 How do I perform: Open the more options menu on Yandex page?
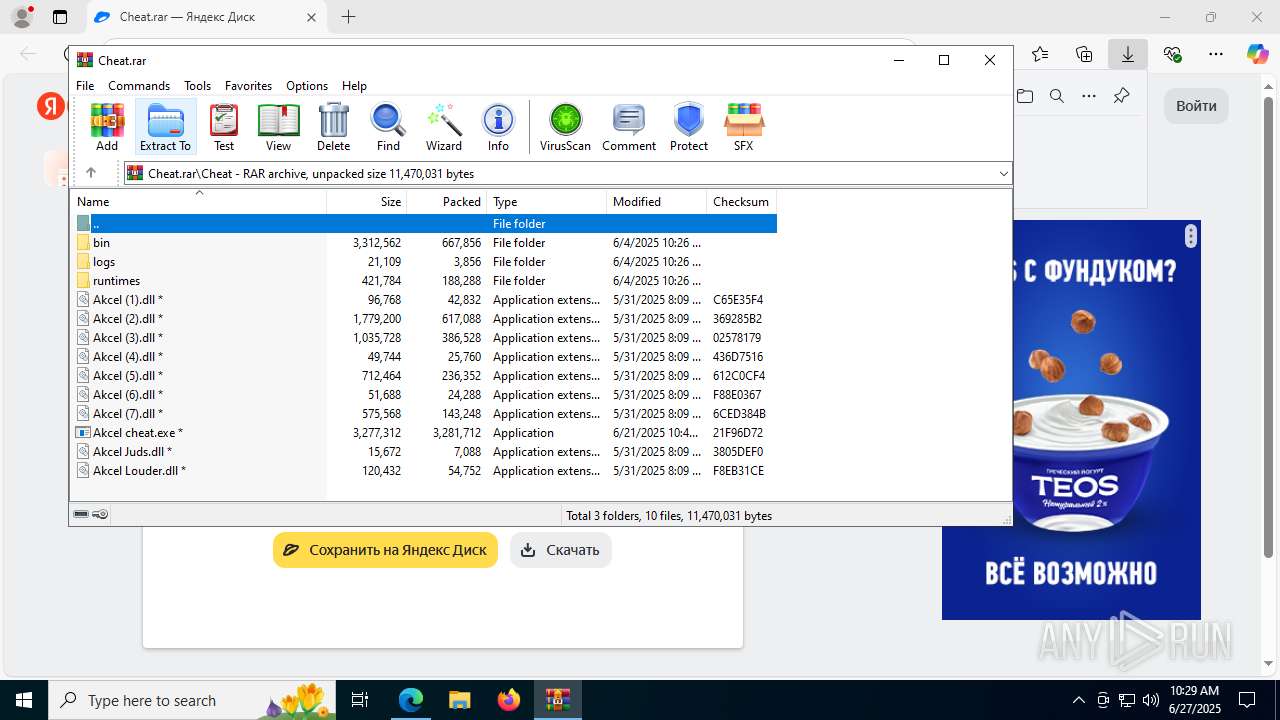coord(1089,96)
